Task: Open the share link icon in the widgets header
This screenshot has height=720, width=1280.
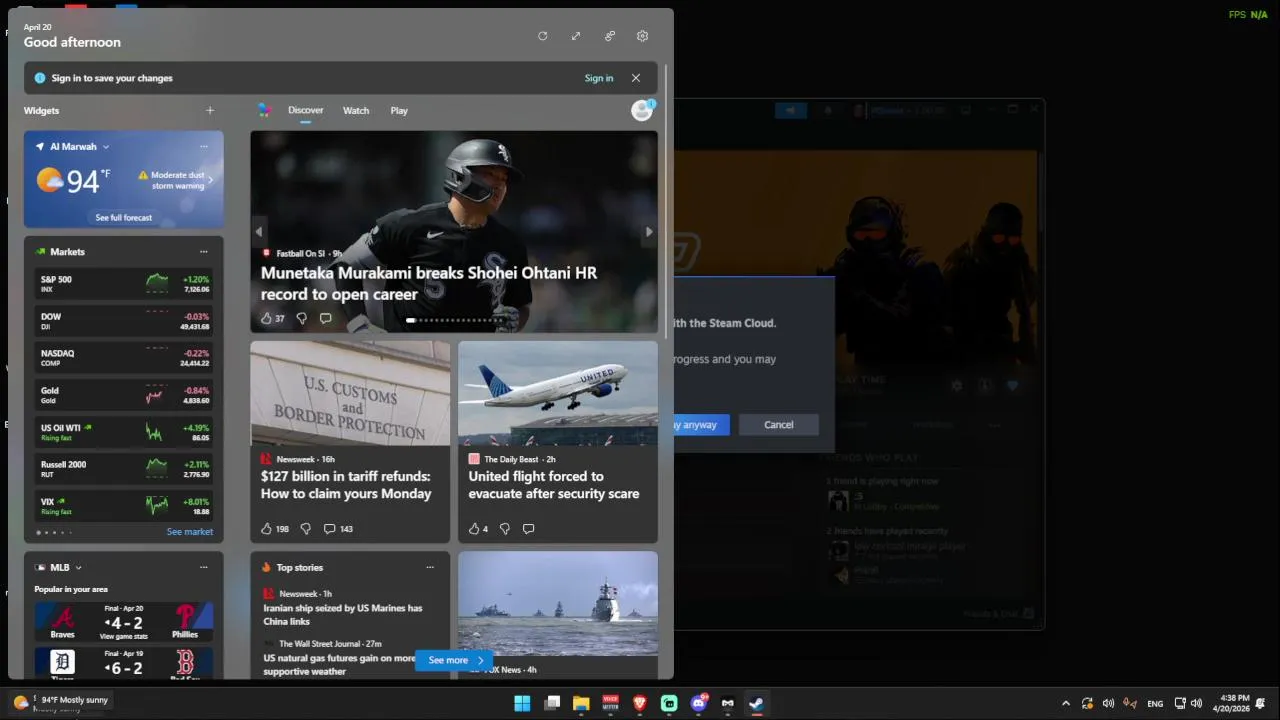Action: click(609, 36)
